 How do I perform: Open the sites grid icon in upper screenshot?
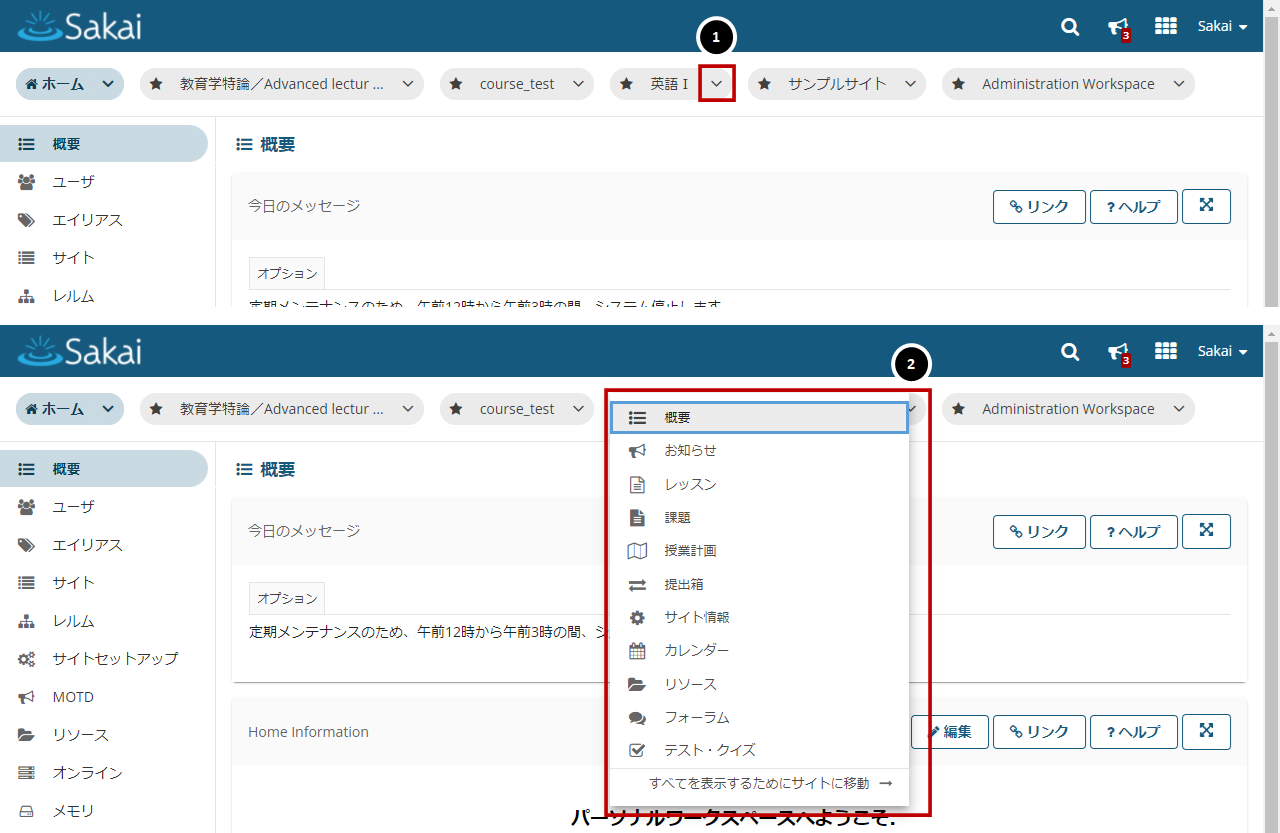pyautogui.click(x=1166, y=26)
